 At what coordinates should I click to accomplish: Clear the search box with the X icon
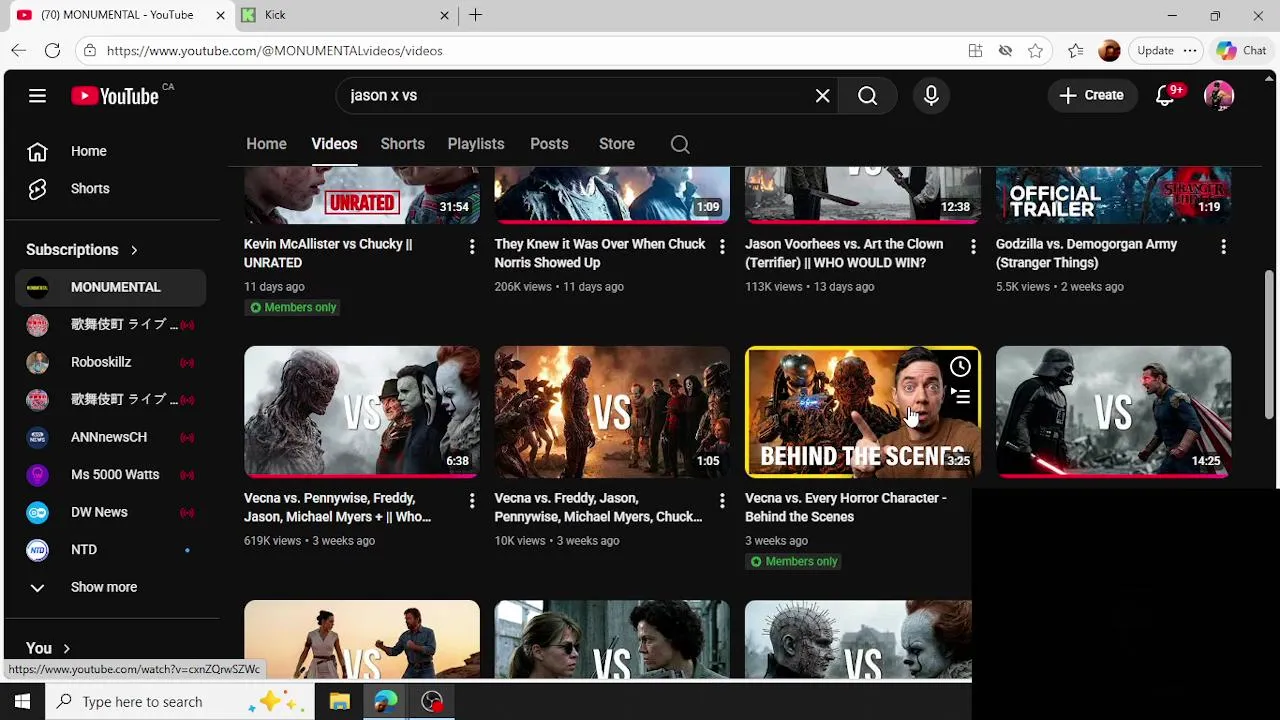(x=822, y=96)
